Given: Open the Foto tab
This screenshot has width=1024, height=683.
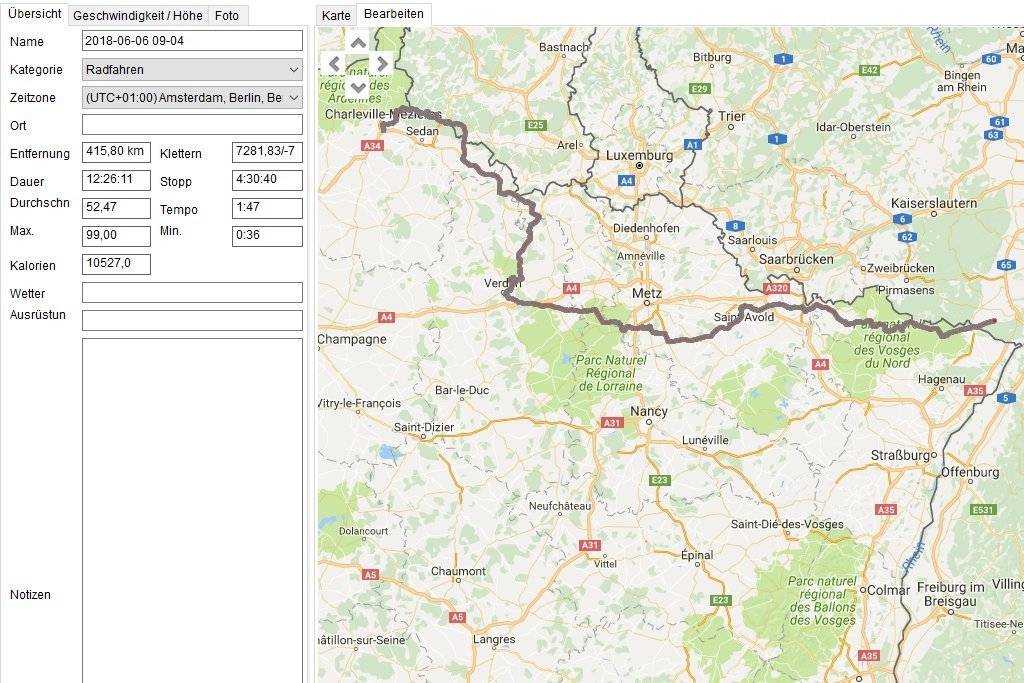Looking at the screenshot, I should coord(227,15).
